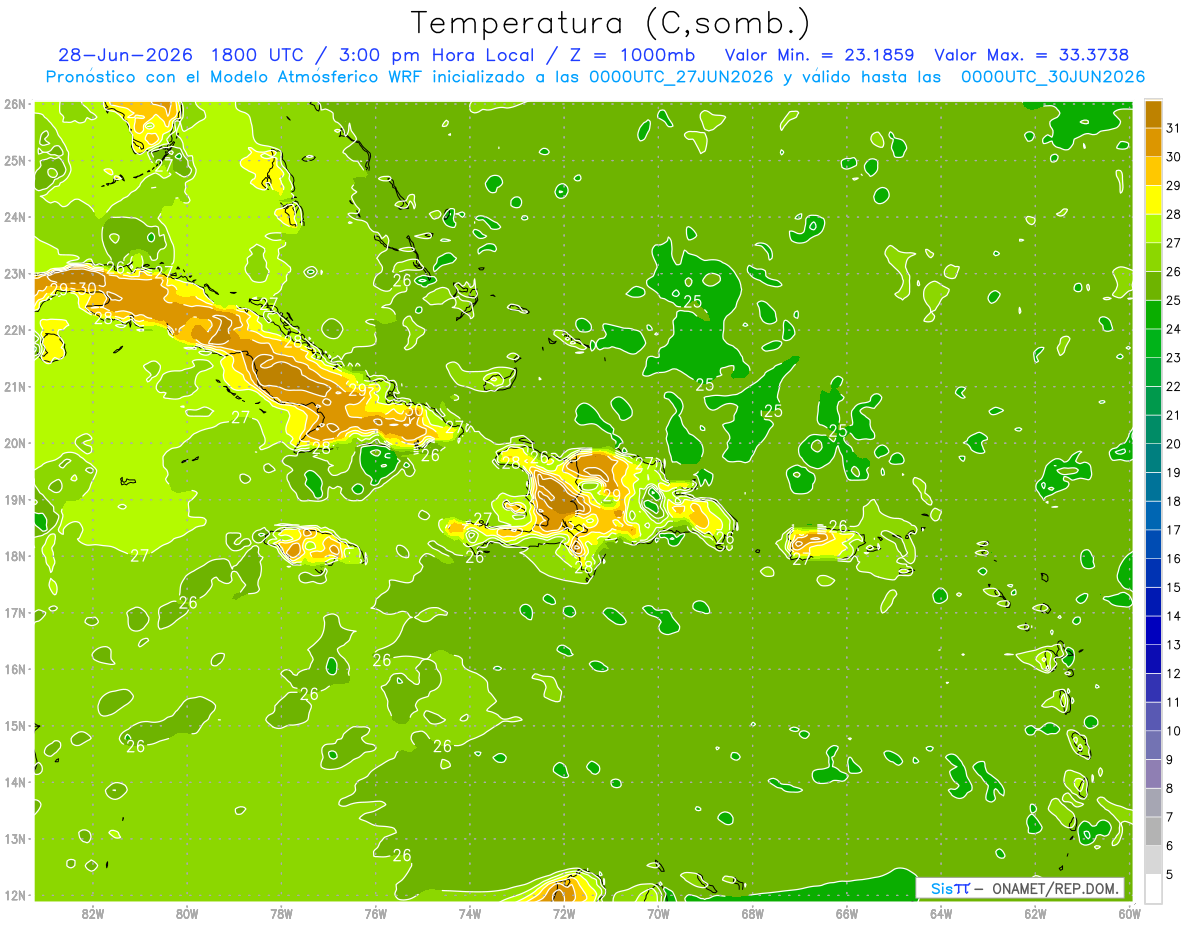This screenshot has width=1200, height=927.
Task: Click the "15N" latitude axis label
Action: [x=14, y=725]
